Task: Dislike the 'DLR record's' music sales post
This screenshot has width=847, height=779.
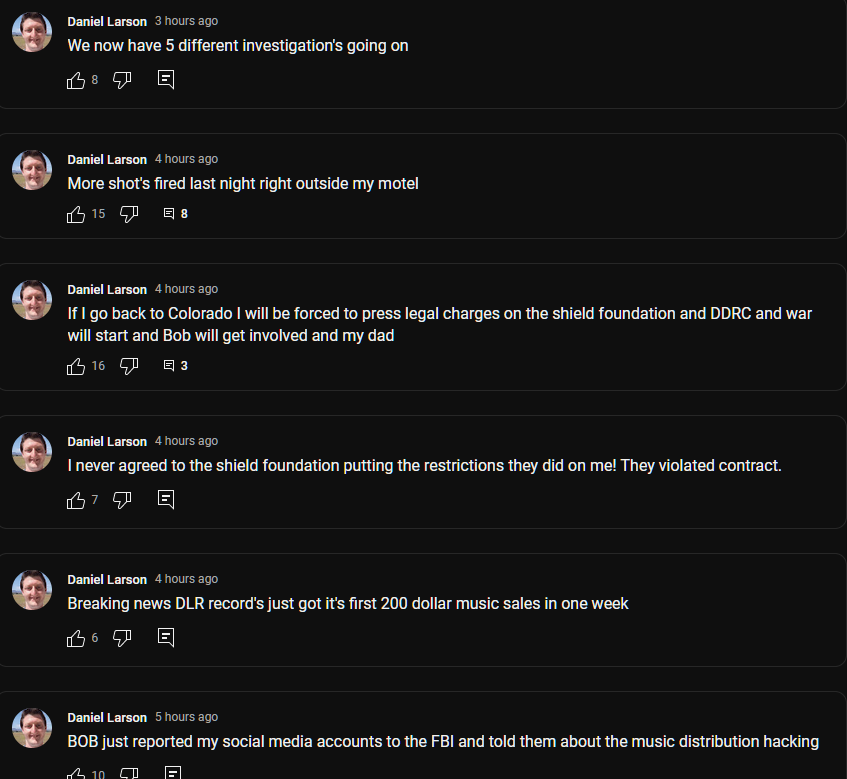Action: pos(122,639)
